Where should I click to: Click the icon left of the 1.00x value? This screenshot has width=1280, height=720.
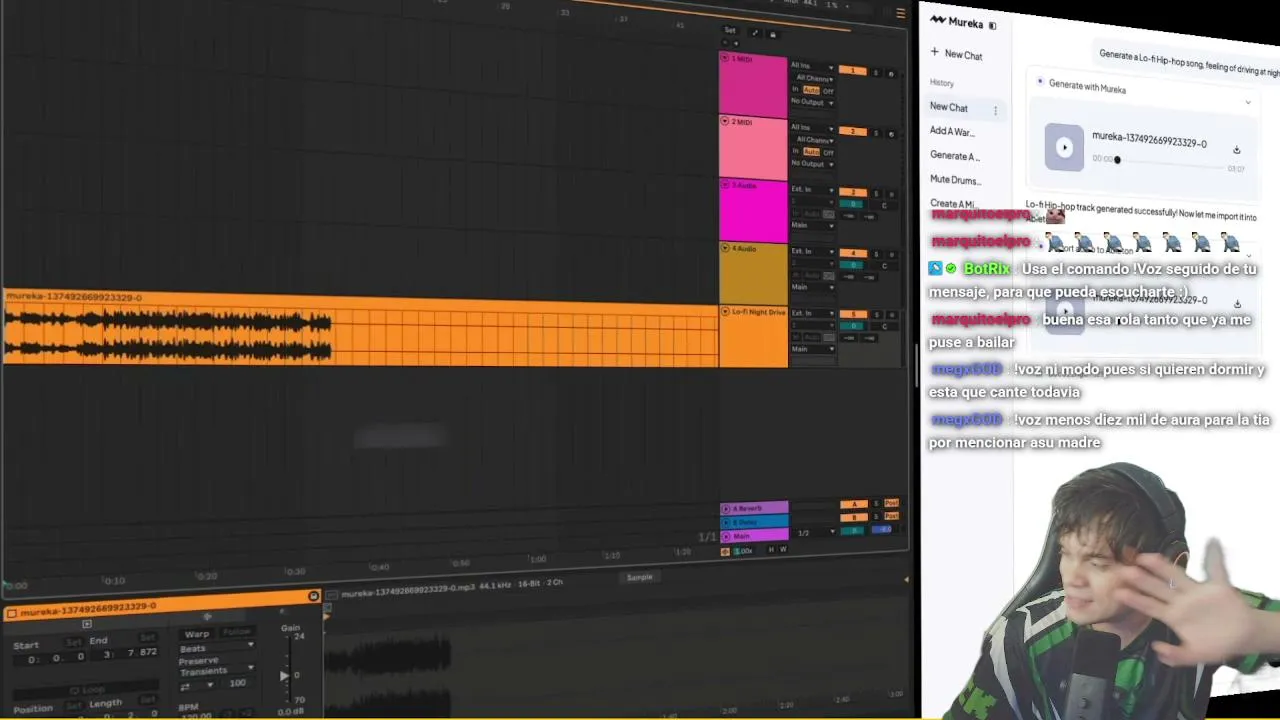click(x=726, y=551)
